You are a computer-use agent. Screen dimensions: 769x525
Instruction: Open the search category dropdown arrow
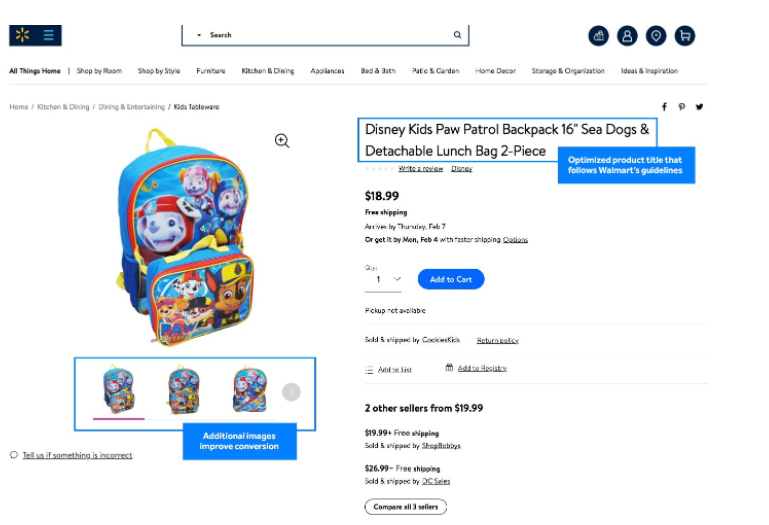199,35
